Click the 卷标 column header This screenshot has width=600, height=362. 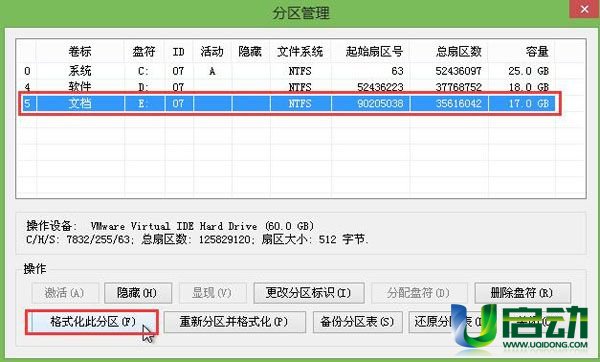tap(80, 51)
